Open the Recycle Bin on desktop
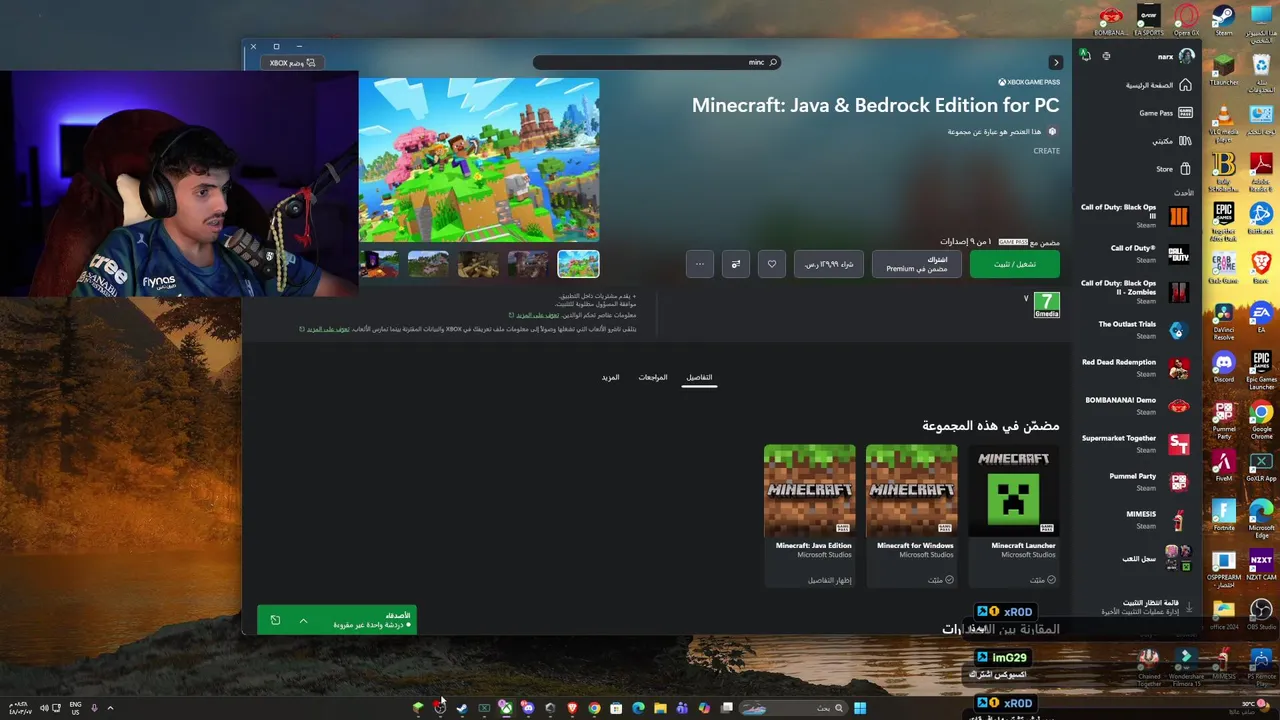The width and height of the screenshot is (1280, 720). 1261,75
